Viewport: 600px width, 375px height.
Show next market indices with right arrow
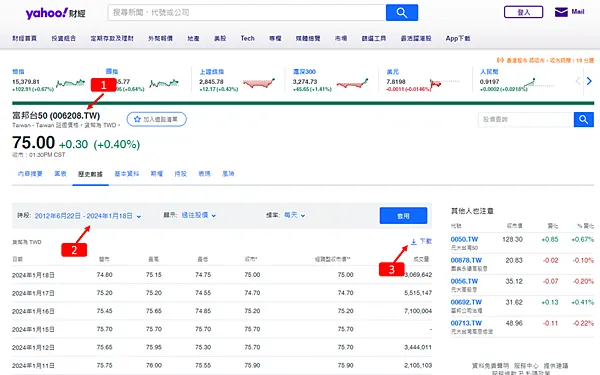[589, 81]
